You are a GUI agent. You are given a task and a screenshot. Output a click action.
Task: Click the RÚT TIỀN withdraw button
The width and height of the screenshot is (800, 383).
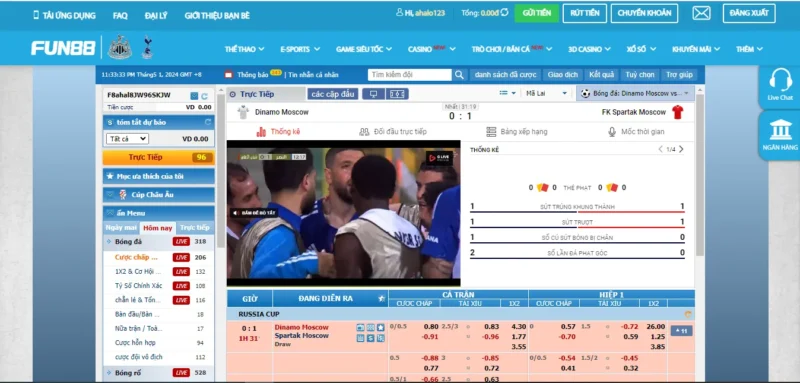(585, 13)
